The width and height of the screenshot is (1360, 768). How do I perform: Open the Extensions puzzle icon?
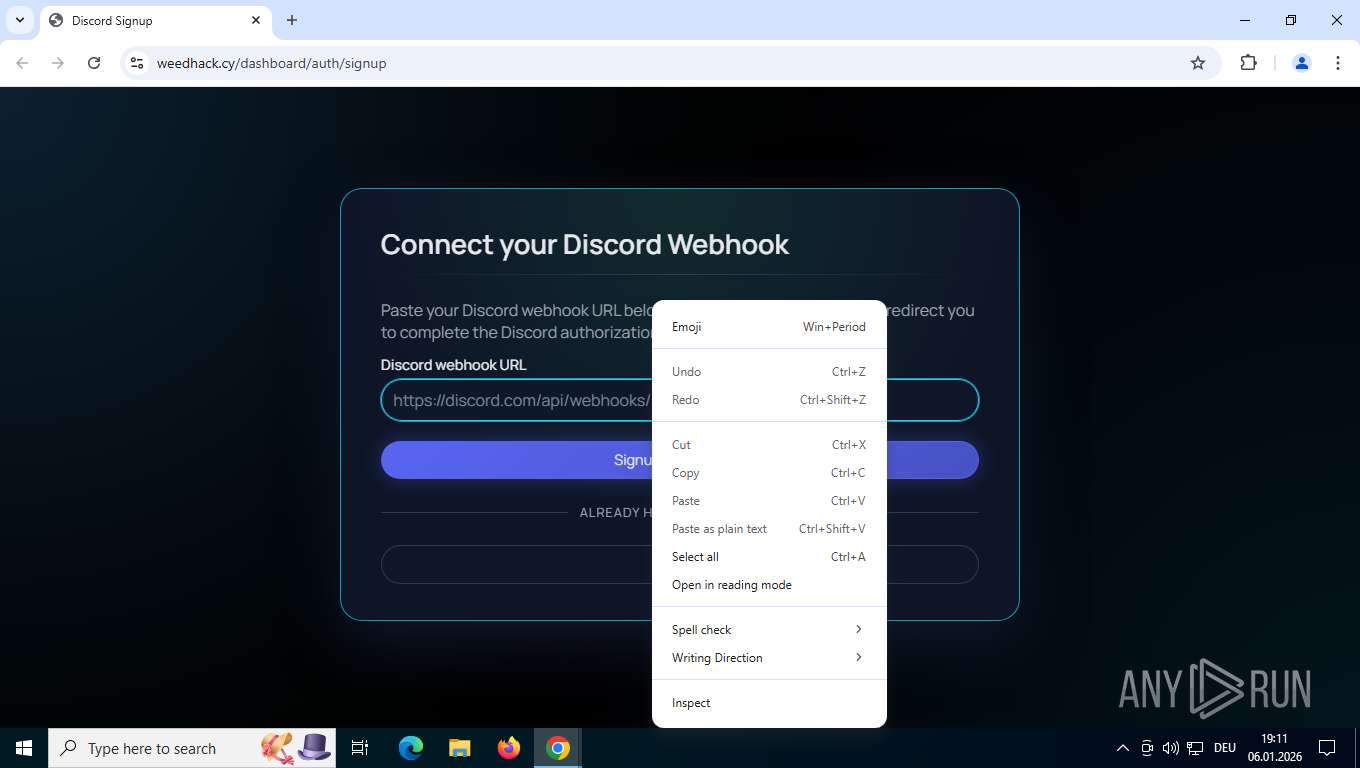[x=1248, y=63]
